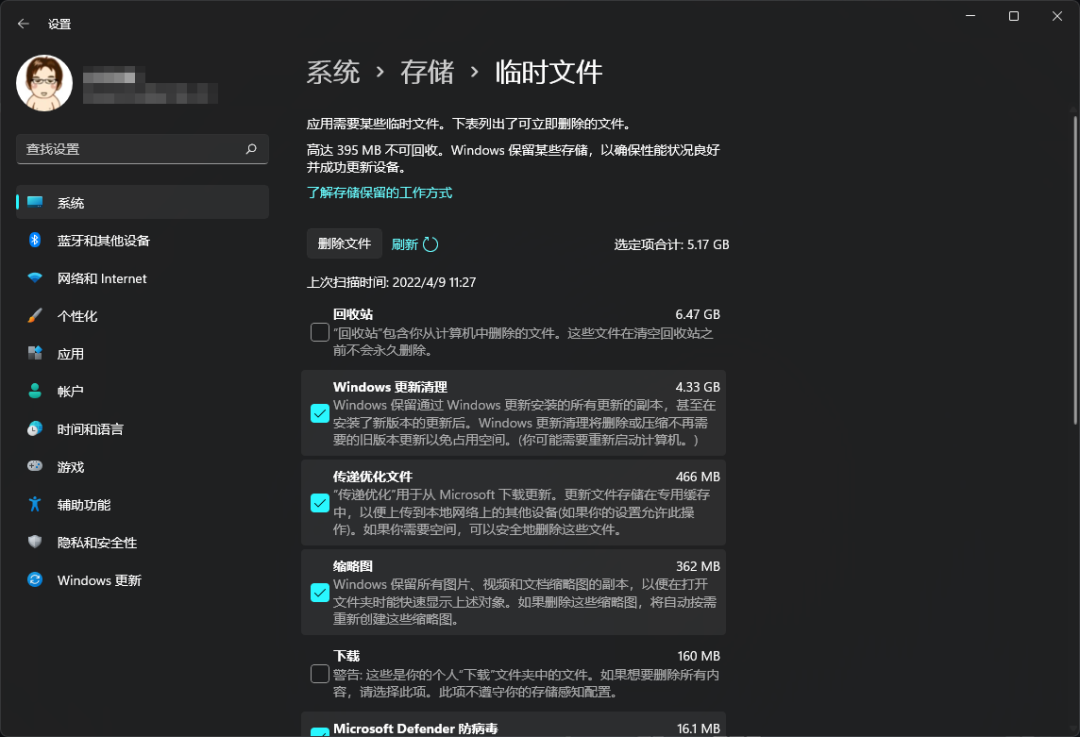
Task: Open 游戏 settings
Action: tap(143, 467)
